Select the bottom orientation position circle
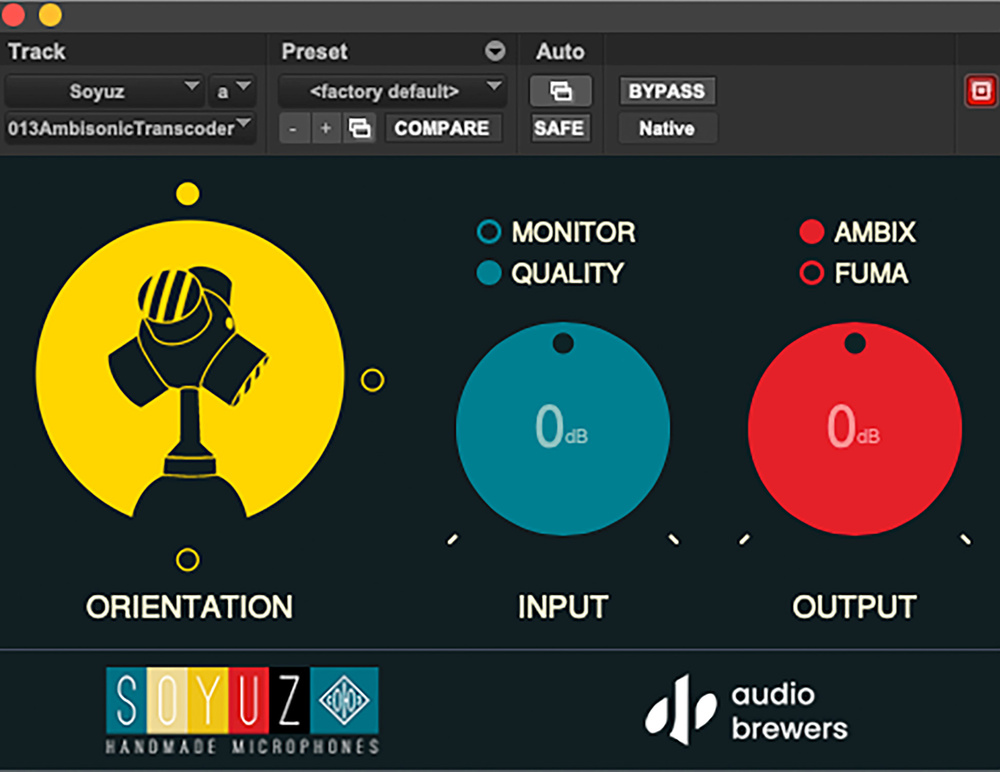This screenshot has height=772, width=1000. pos(187,559)
